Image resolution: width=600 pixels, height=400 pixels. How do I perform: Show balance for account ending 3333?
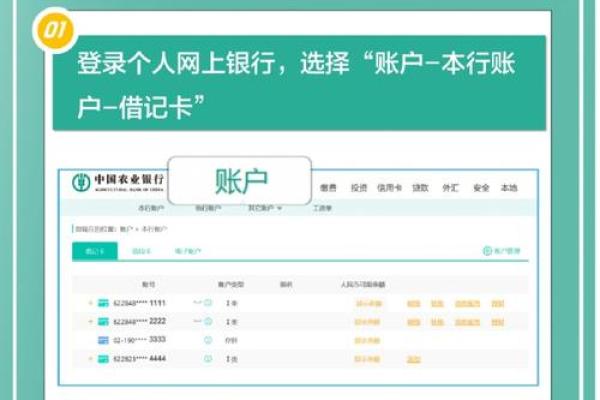click(367, 341)
